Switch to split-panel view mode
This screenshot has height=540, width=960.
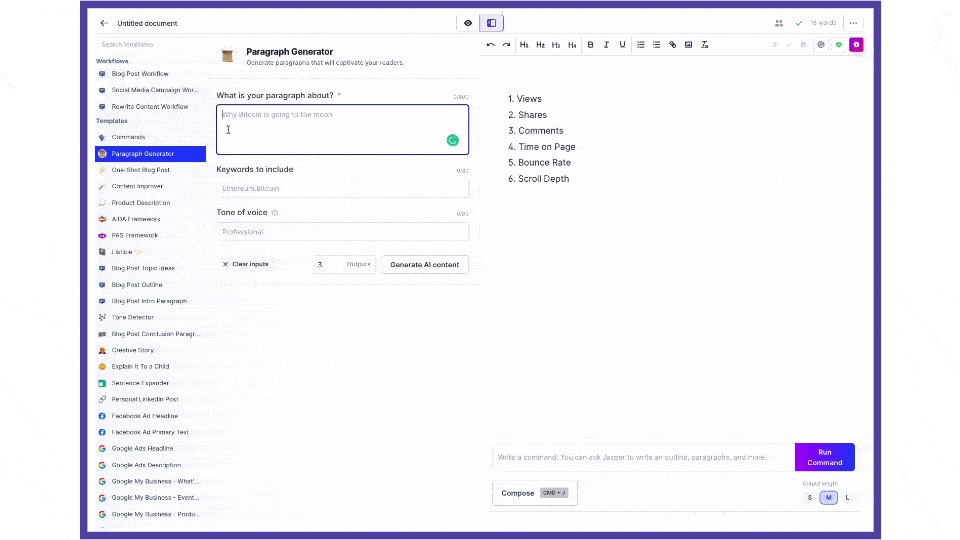(x=491, y=23)
